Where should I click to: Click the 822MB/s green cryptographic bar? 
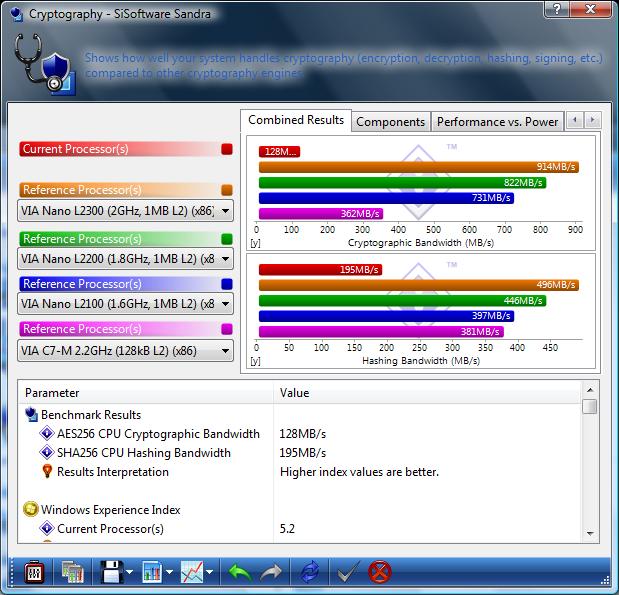pyautogui.click(x=403, y=183)
